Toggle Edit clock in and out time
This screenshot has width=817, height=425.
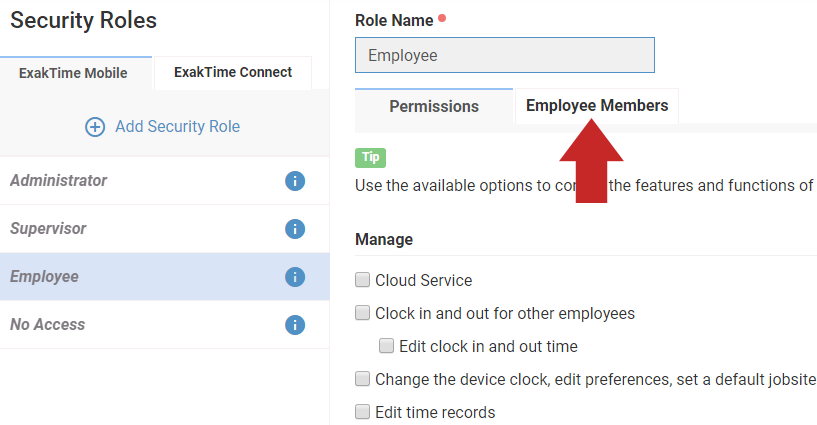pyautogui.click(x=386, y=345)
